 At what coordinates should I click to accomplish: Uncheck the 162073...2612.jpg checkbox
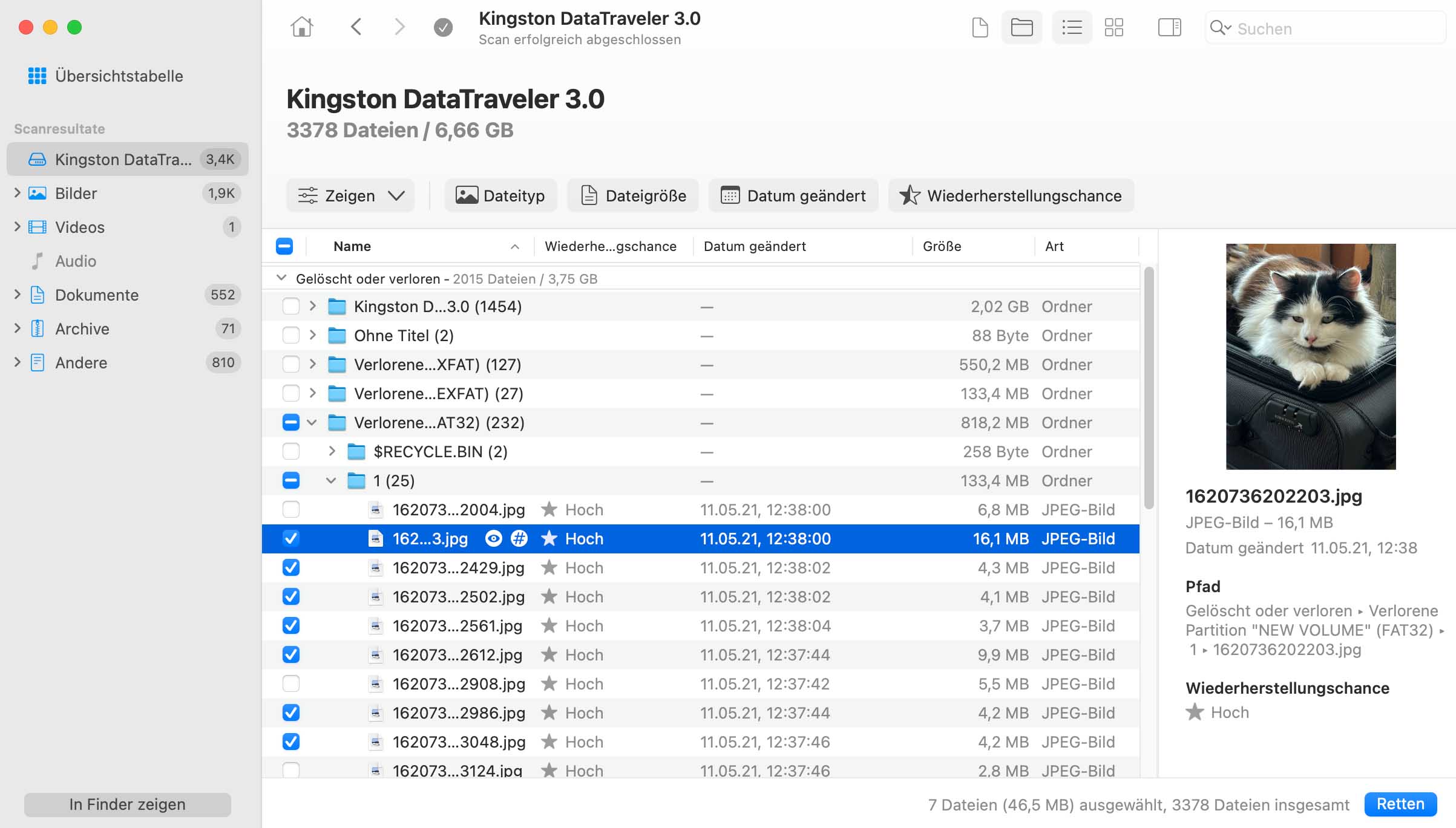(291, 655)
